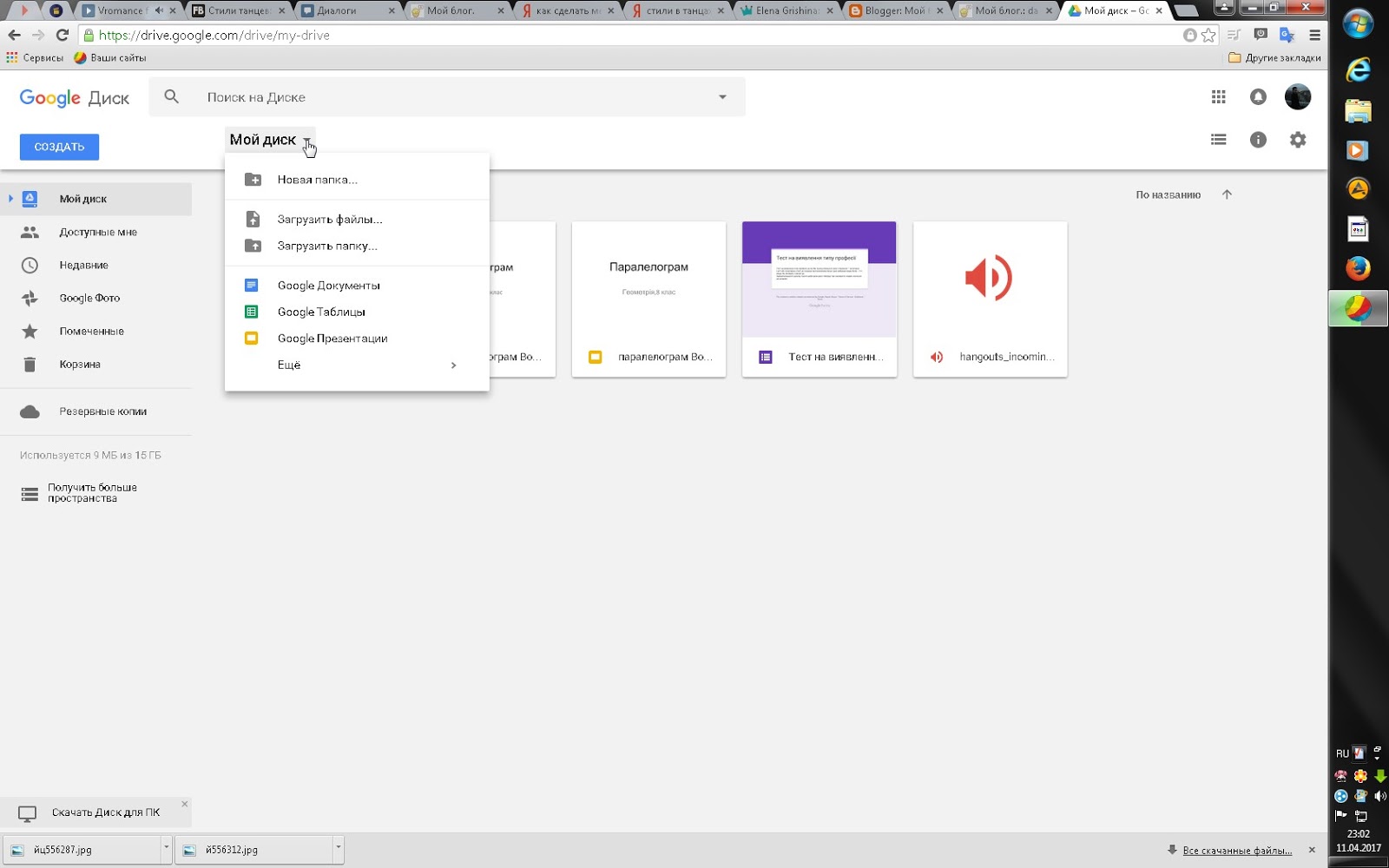
Task: Open Internet Explorer from the taskbar
Action: (1359, 69)
